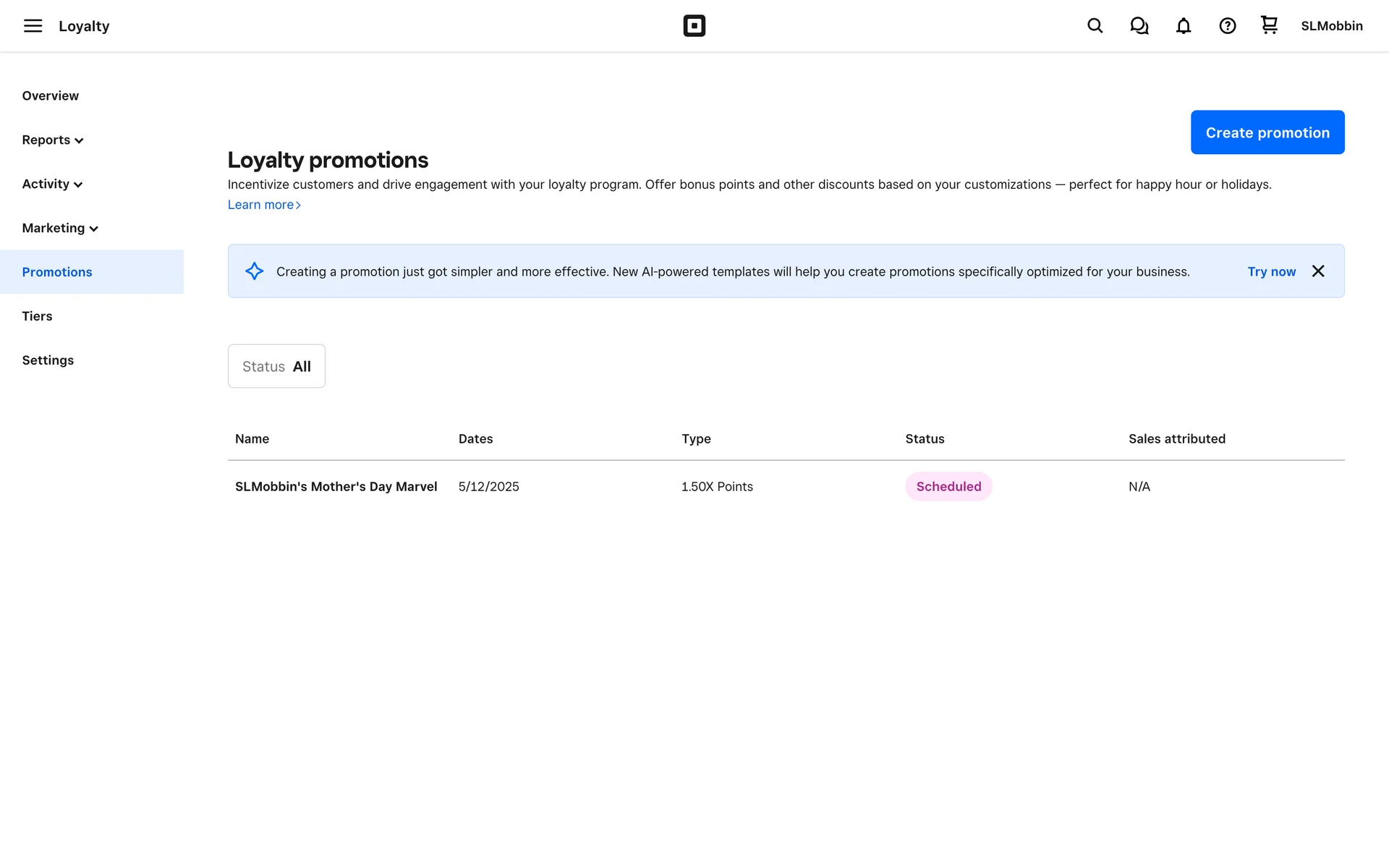Click the help question mark icon

[x=1227, y=26]
